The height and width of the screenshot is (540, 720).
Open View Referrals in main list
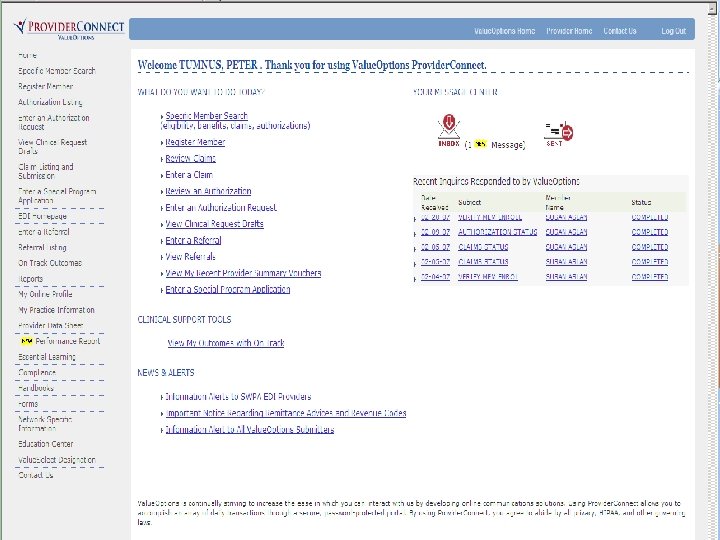pos(190,257)
